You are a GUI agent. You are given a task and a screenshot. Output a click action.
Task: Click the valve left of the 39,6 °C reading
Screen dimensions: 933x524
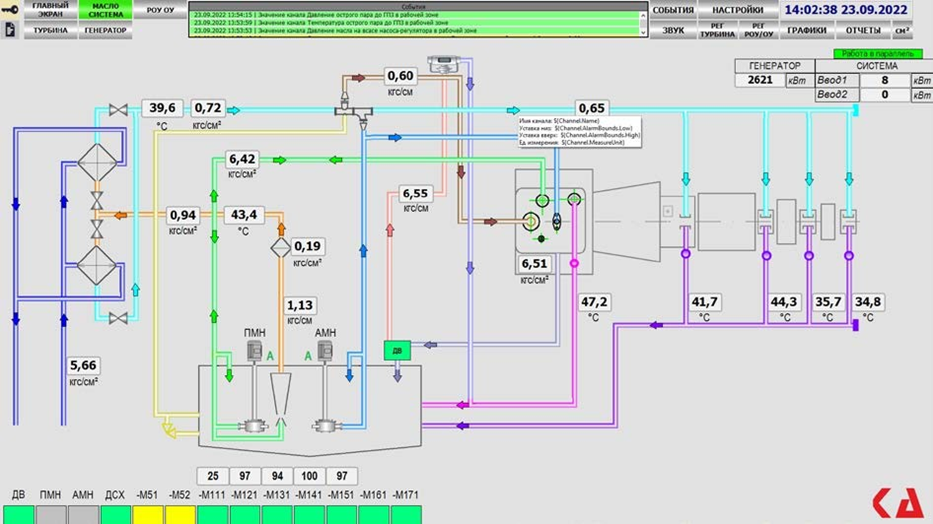pos(118,110)
